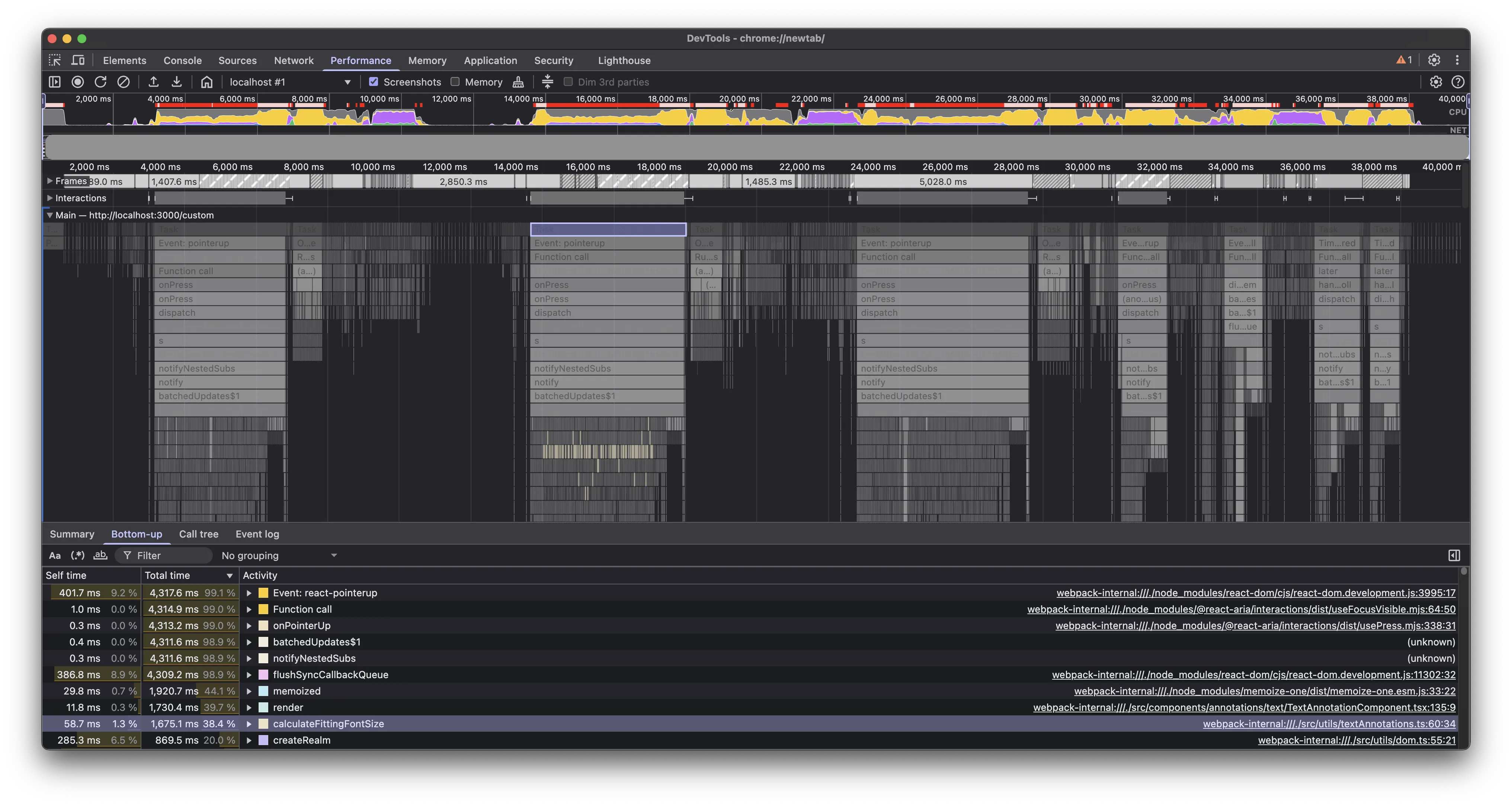Enable regex matching in Bottom-up filter
Image resolution: width=1512 pixels, height=805 pixels.
[77, 555]
